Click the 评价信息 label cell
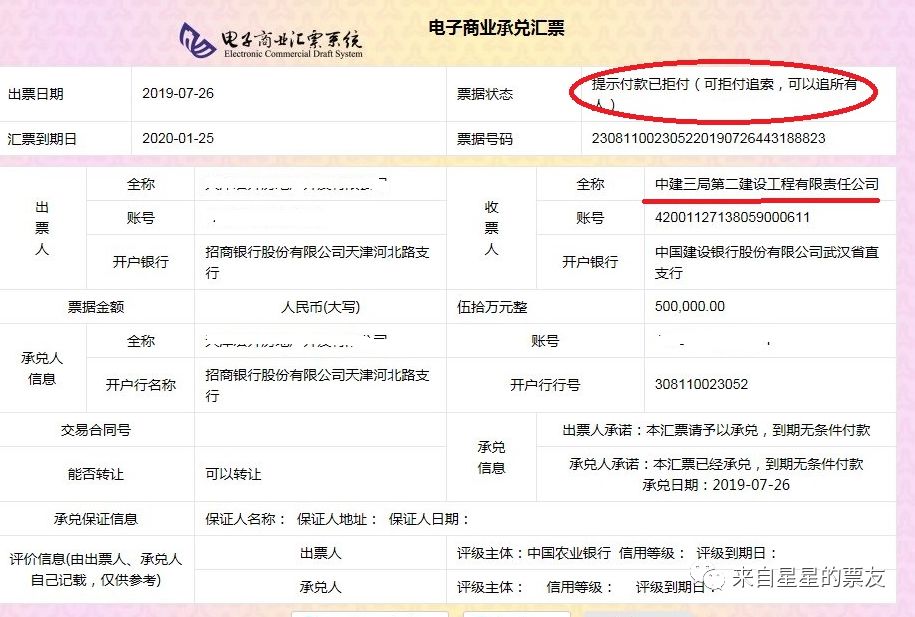The height and width of the screenshot is (617, 915). click(x=96, y=570)
